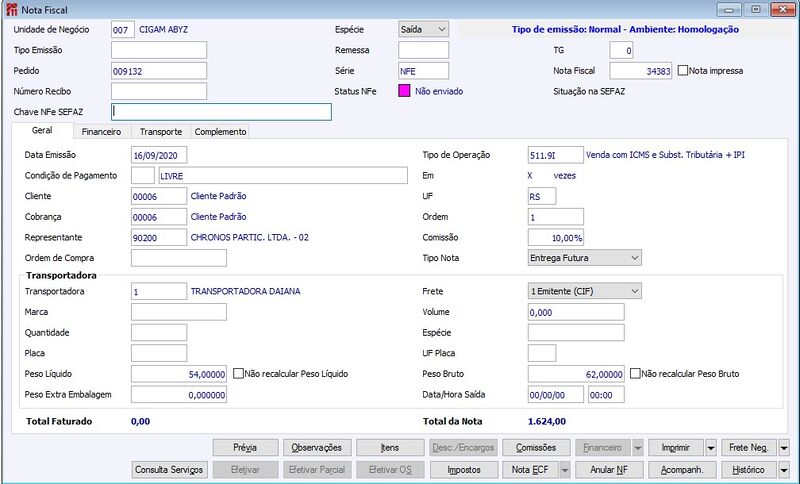Open the arrow menu next to Frete Neg.
Screen dimensions: 800x484
pos(784,448)
